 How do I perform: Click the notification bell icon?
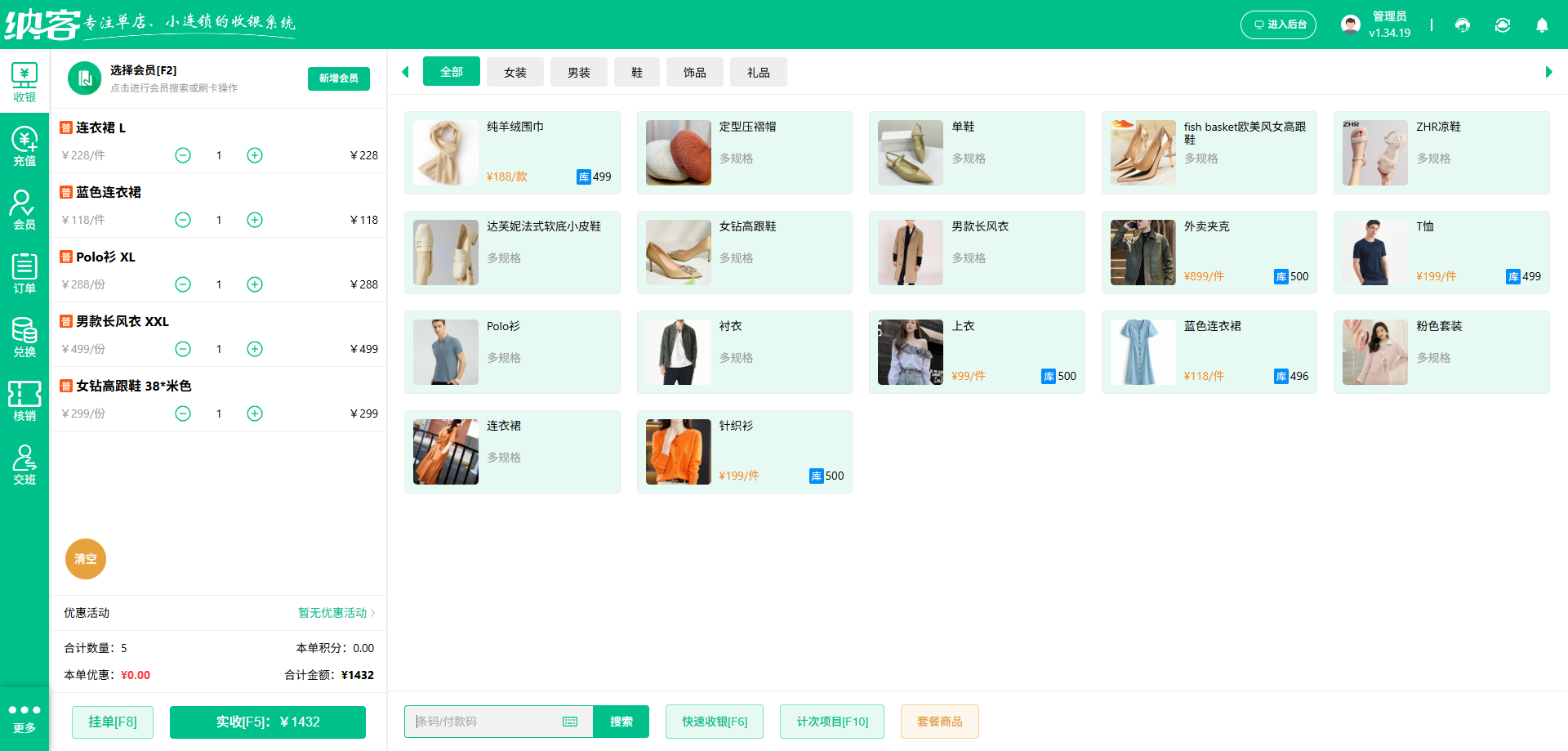click(x=1542, y=25)
